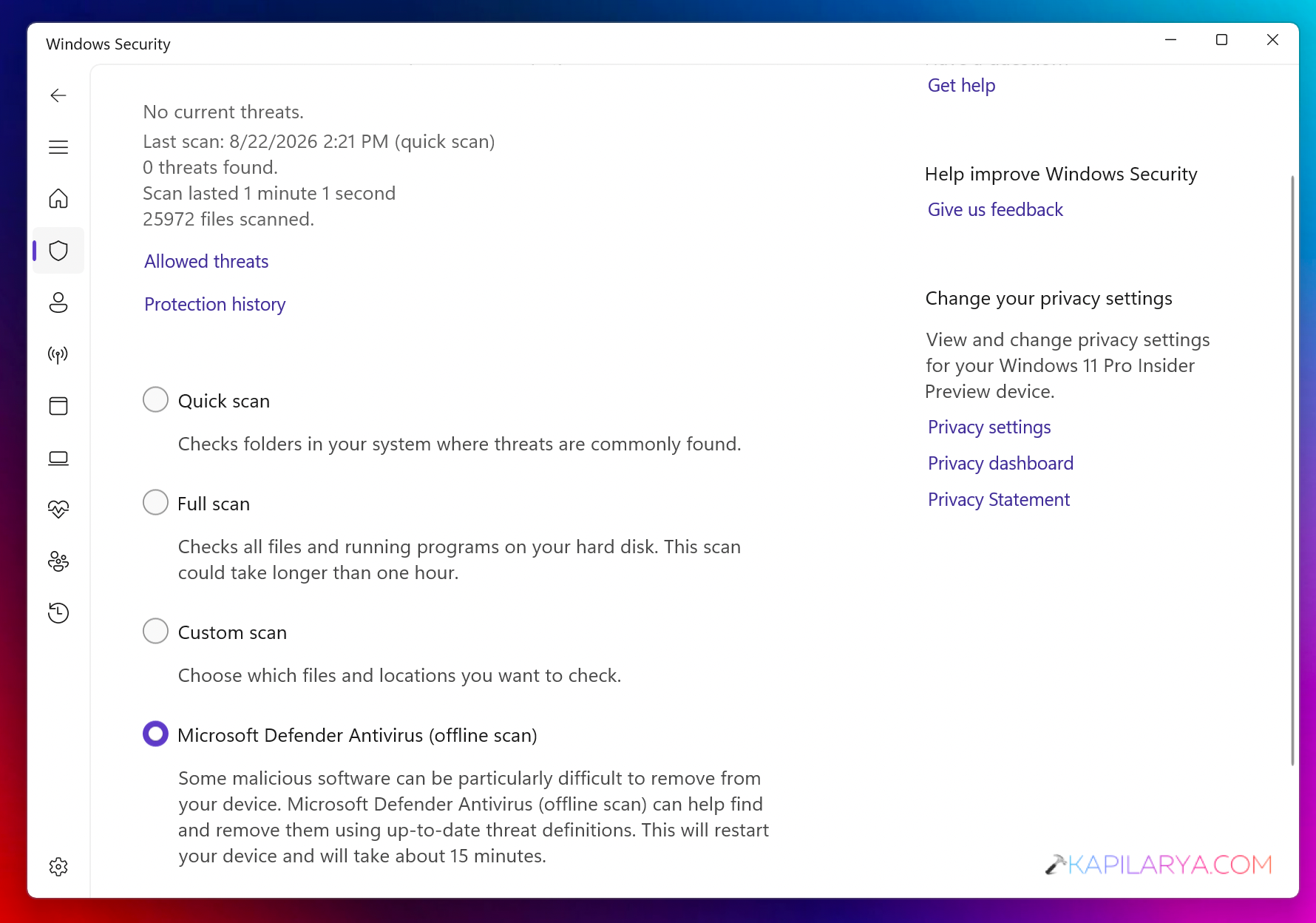Open Family options icon
This screenshot has width=1316, height=923.
tap(58, 561)
